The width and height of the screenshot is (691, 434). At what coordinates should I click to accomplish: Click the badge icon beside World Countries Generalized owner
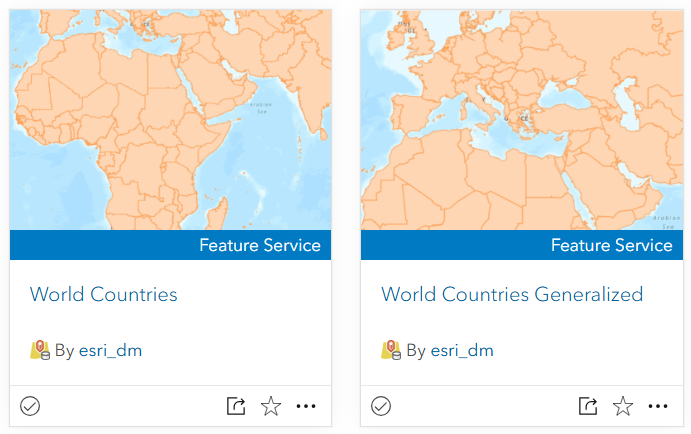[x=391, y=350]
